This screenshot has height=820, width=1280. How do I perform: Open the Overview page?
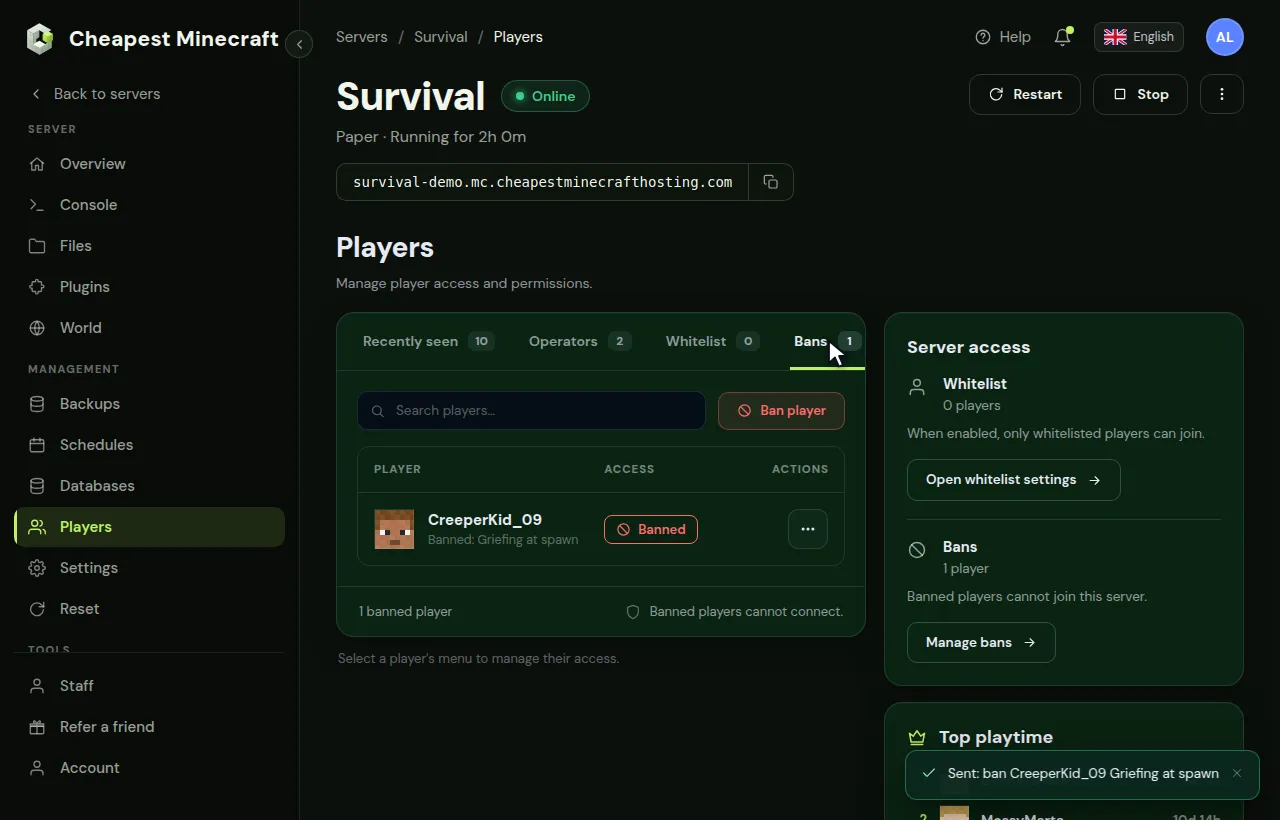(150, 164)
